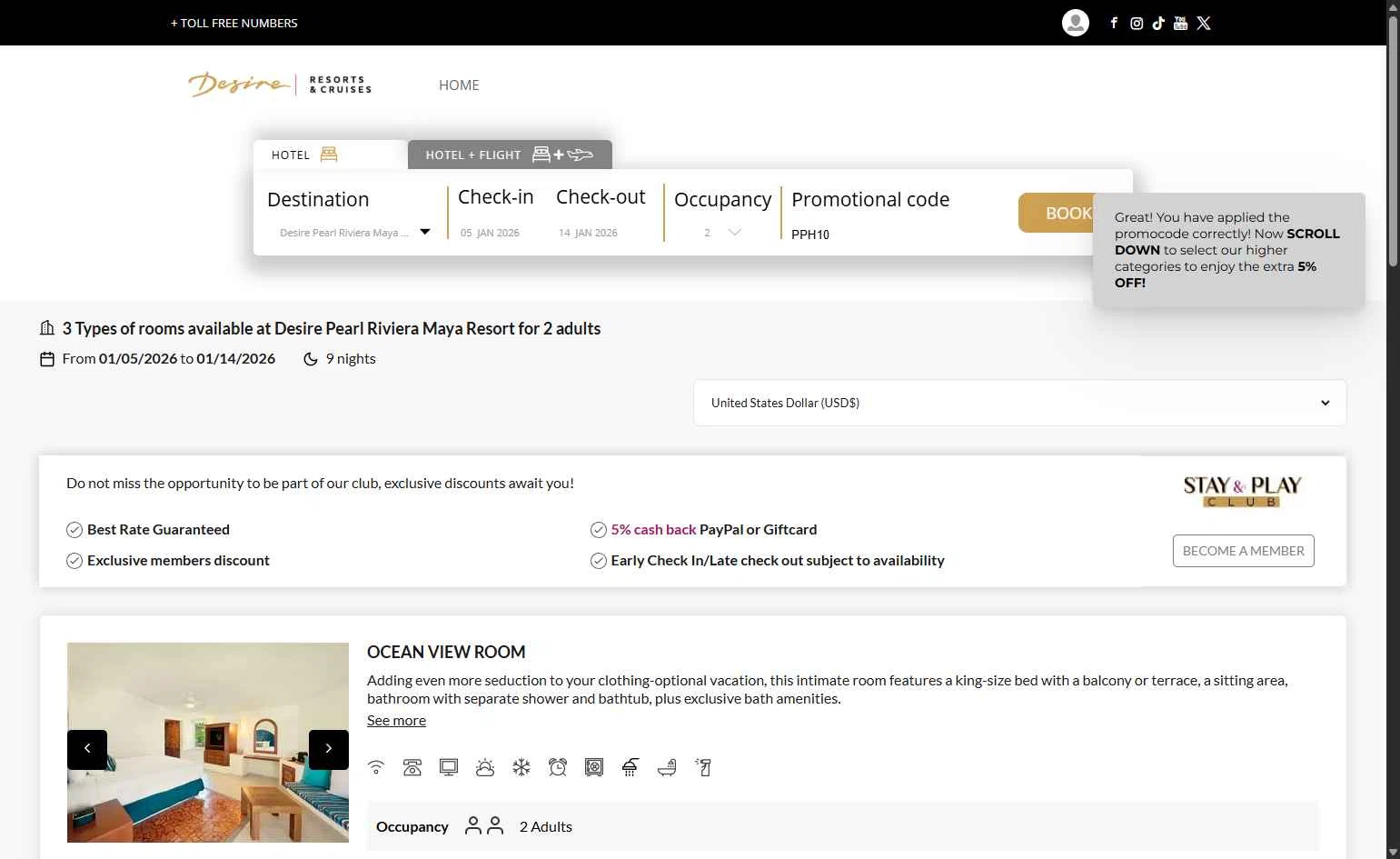Screen dimensions: 1400x859
Task: Click the '2 Adults' occupancy text
Action: (546, 826)
